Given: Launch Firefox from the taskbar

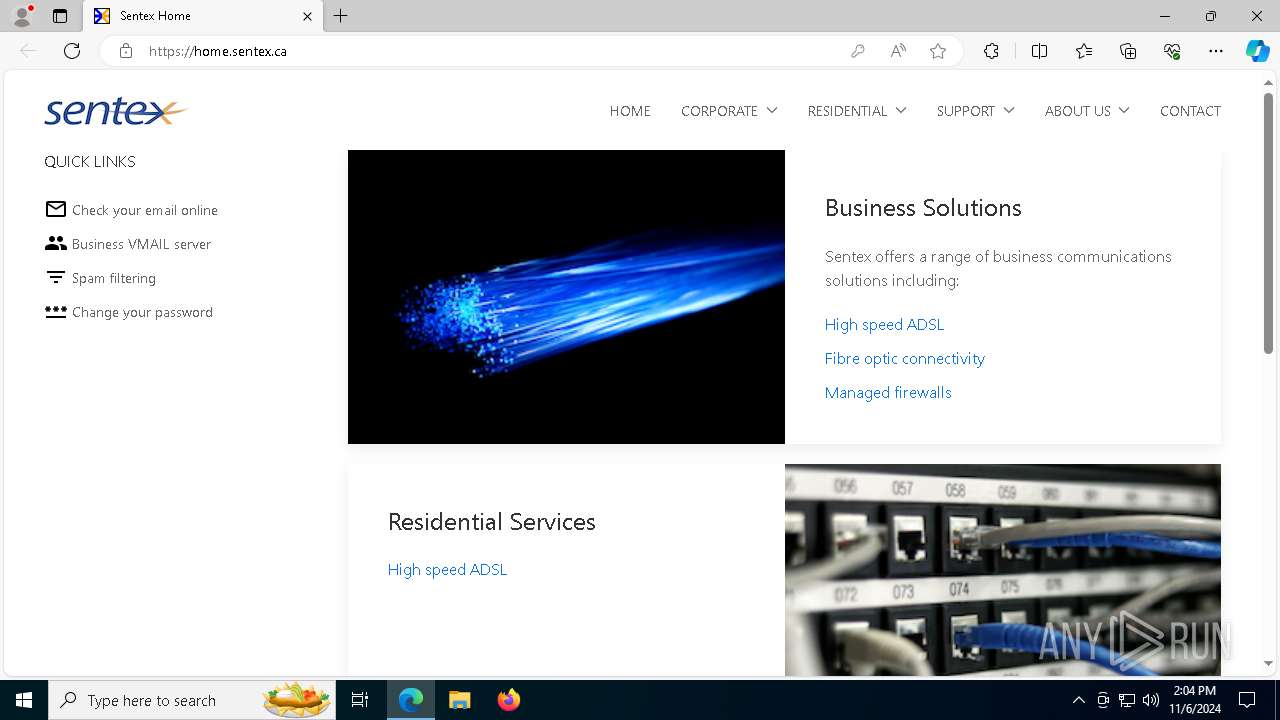Looking at the screenshot, I should (508, 700).
